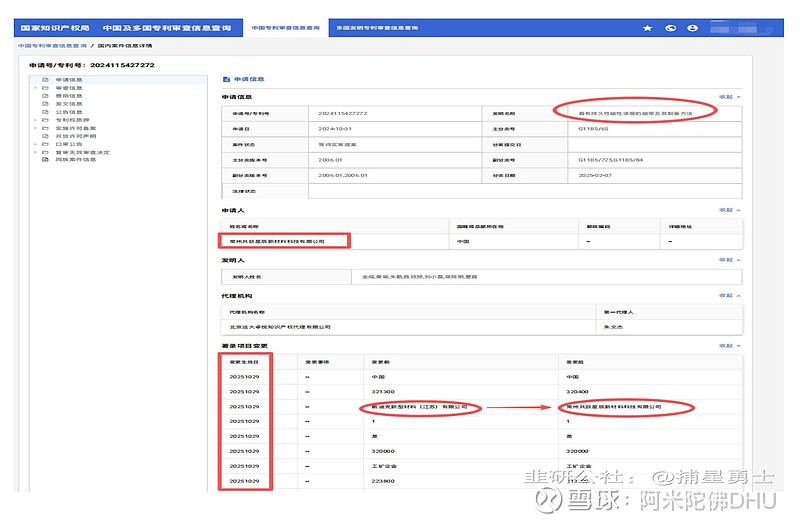Click the 中国专利审查信息查询 breadcrumb link
The image size is (800, 525).
click(53, 46)
